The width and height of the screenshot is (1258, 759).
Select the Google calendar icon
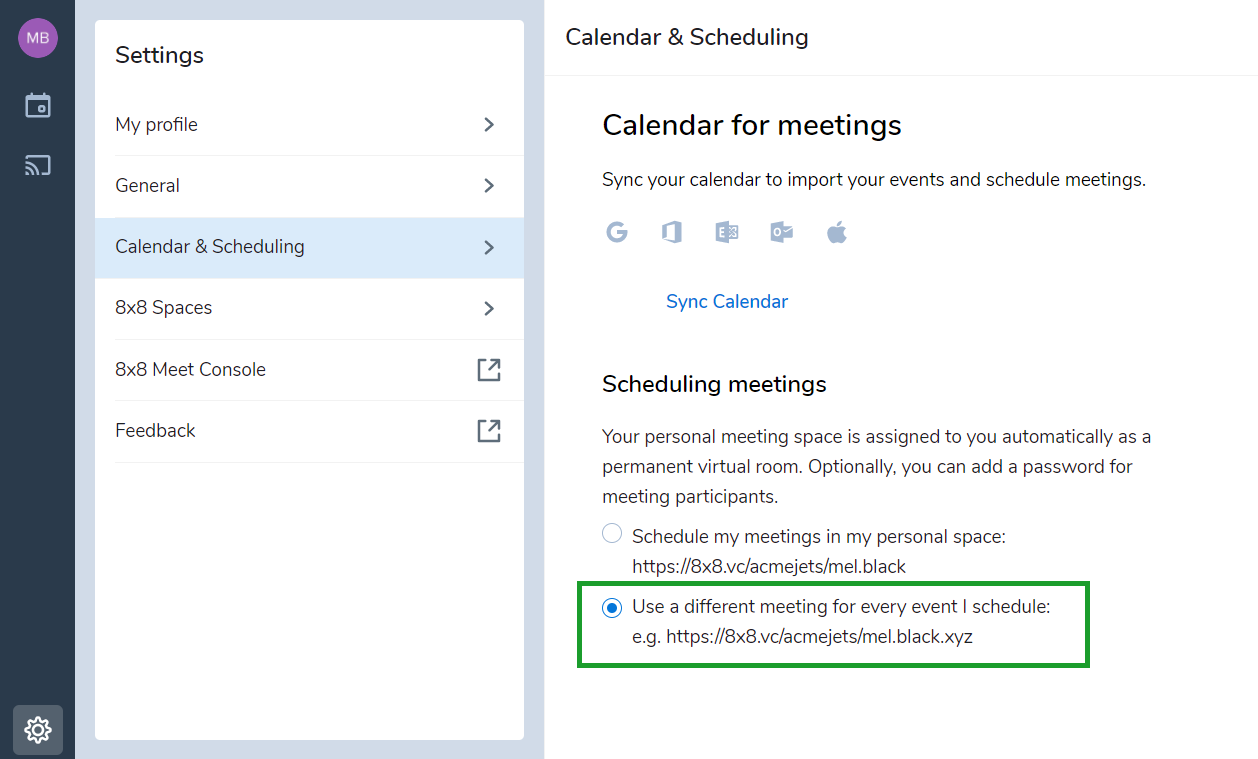(x=617, y=232)
